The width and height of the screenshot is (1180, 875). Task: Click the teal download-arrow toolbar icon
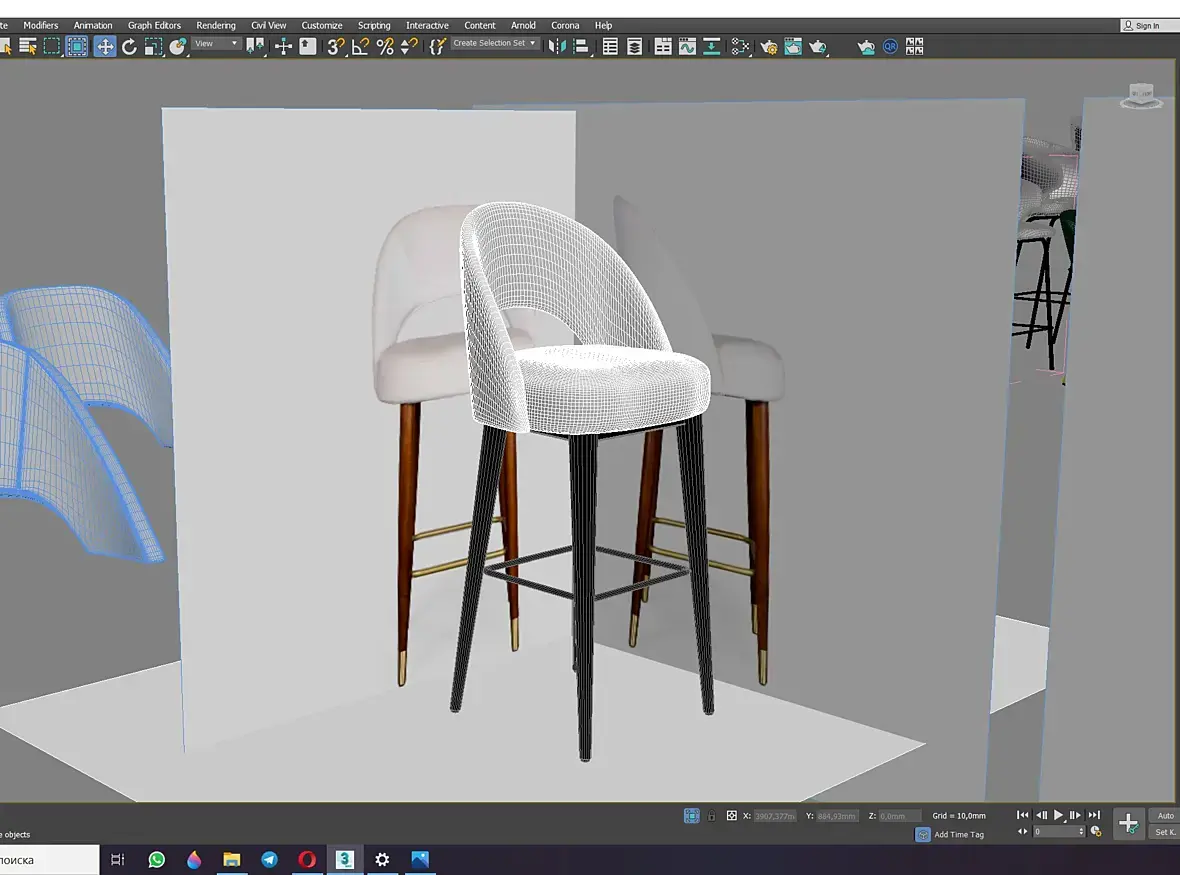tap(711, 47)
